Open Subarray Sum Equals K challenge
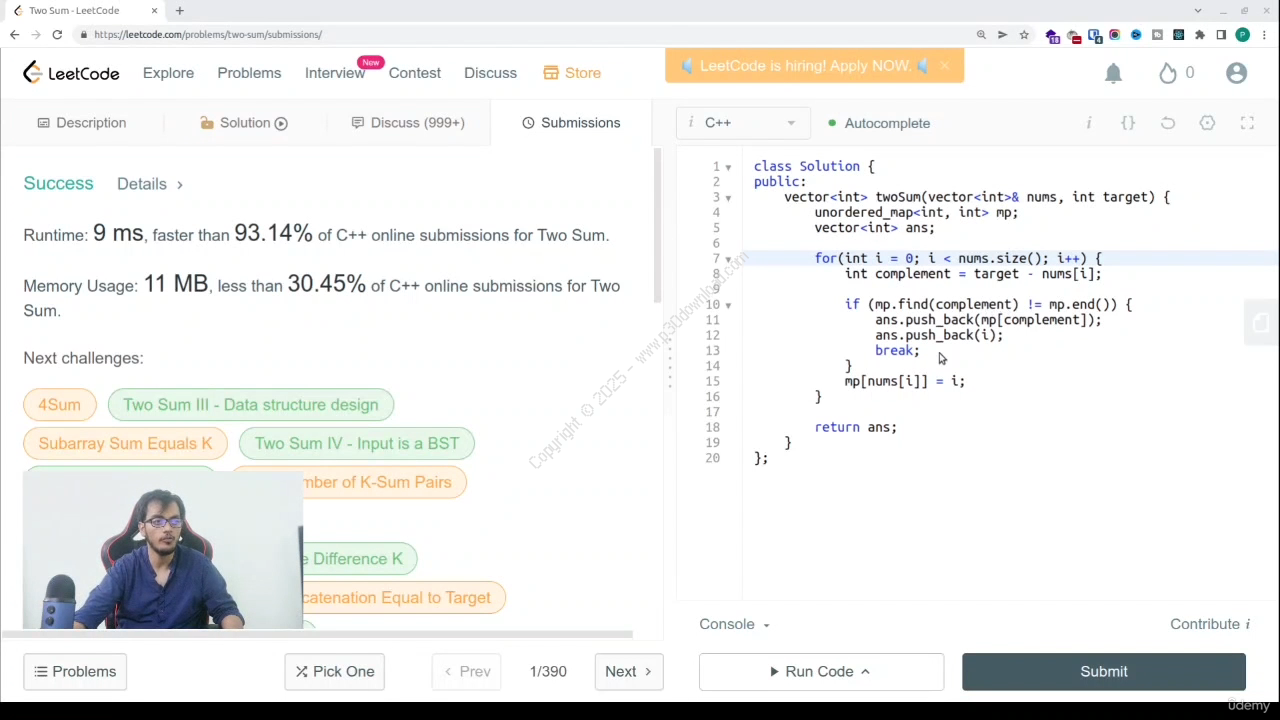Screen dimensions: 1280x720 125,443
